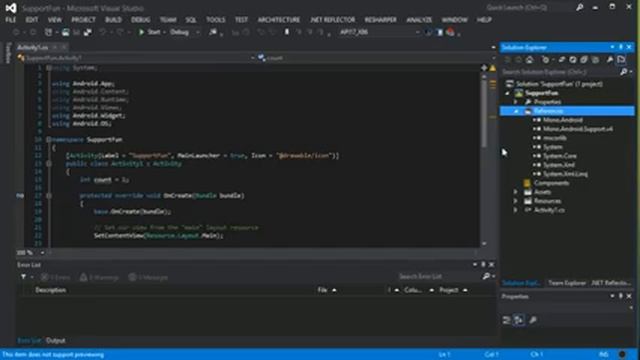Select the System.Xml.Linq reference

coord(565,174)
